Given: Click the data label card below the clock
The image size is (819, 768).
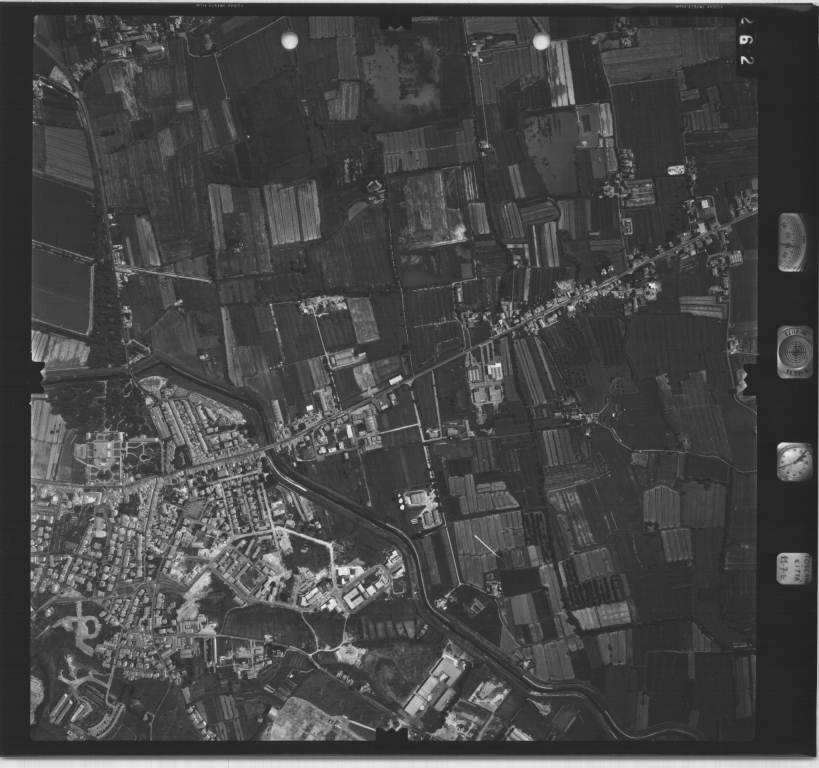Looking at the screenshot, I should pos(794,568).
